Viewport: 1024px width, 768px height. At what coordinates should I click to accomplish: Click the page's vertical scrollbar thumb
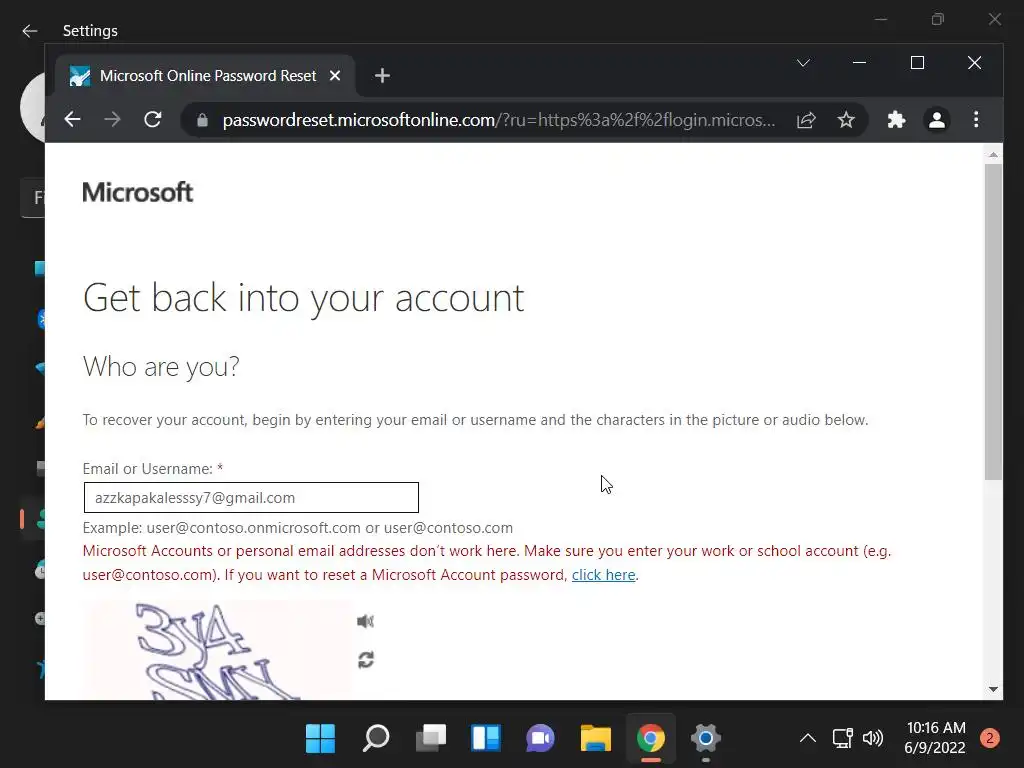pyautogui.click(x=993, y=322)
